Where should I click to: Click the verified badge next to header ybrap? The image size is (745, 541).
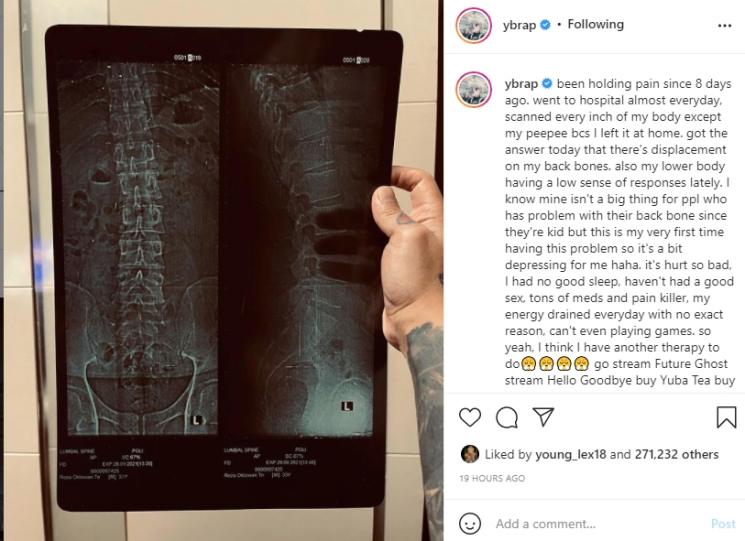pos(545,25)
